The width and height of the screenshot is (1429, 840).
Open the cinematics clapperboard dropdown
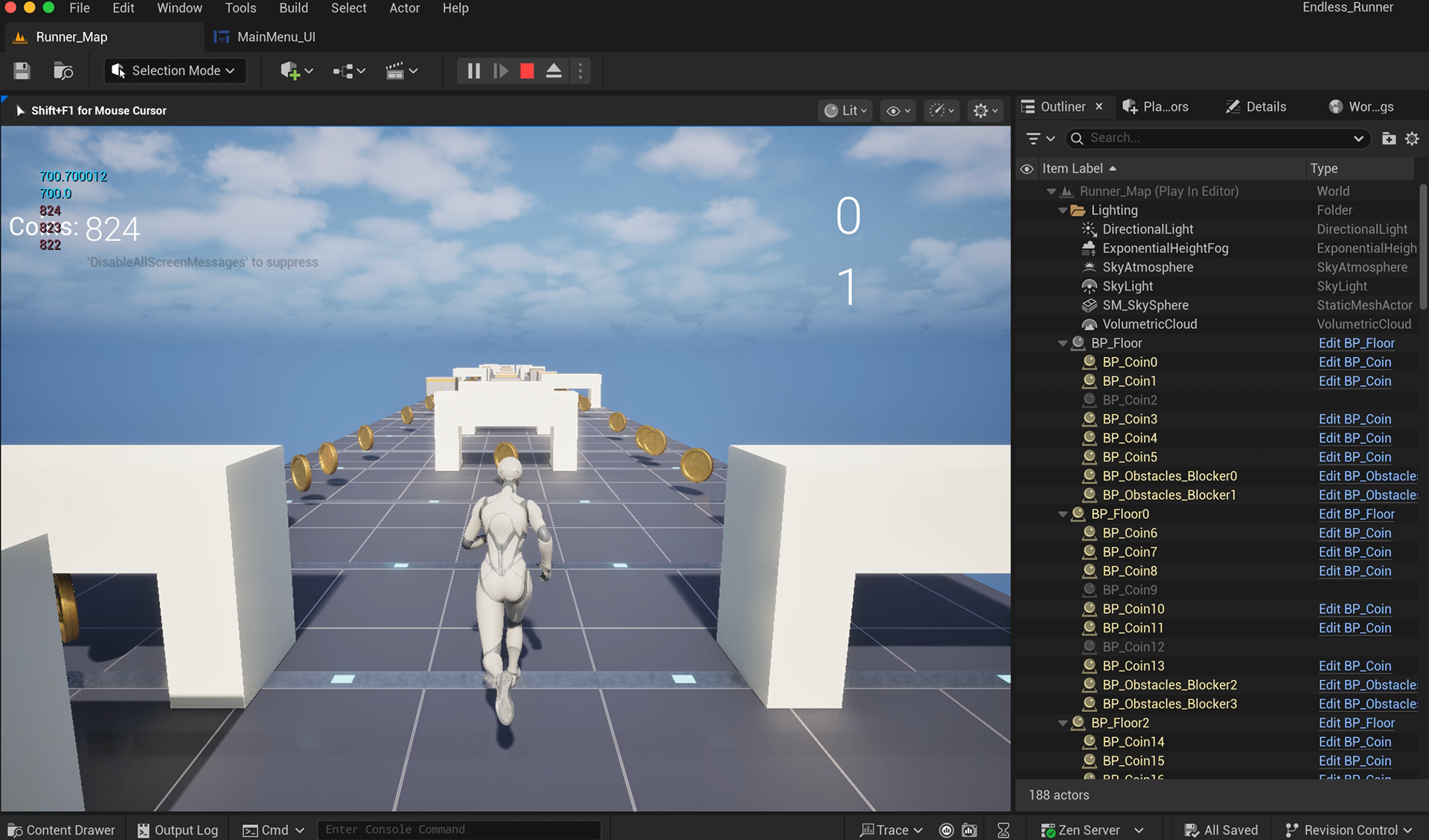[x=402, y=71]
